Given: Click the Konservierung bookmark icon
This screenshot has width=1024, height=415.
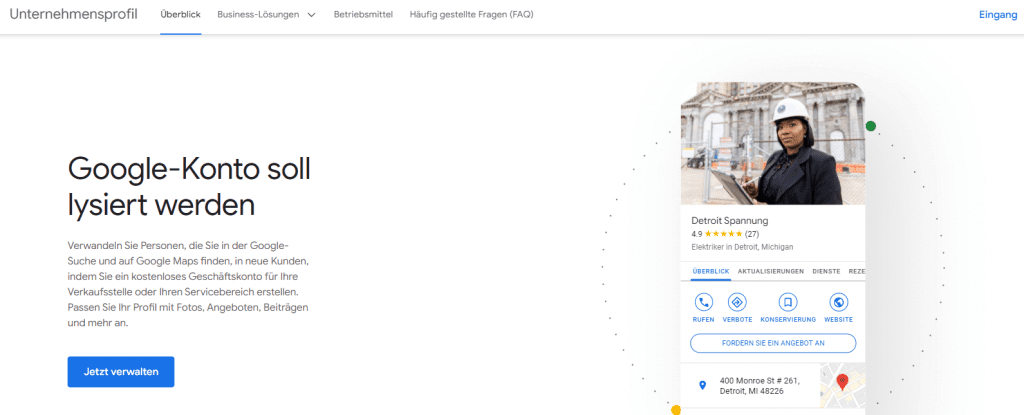Looking at the screenshot, I should pos(788,302).
